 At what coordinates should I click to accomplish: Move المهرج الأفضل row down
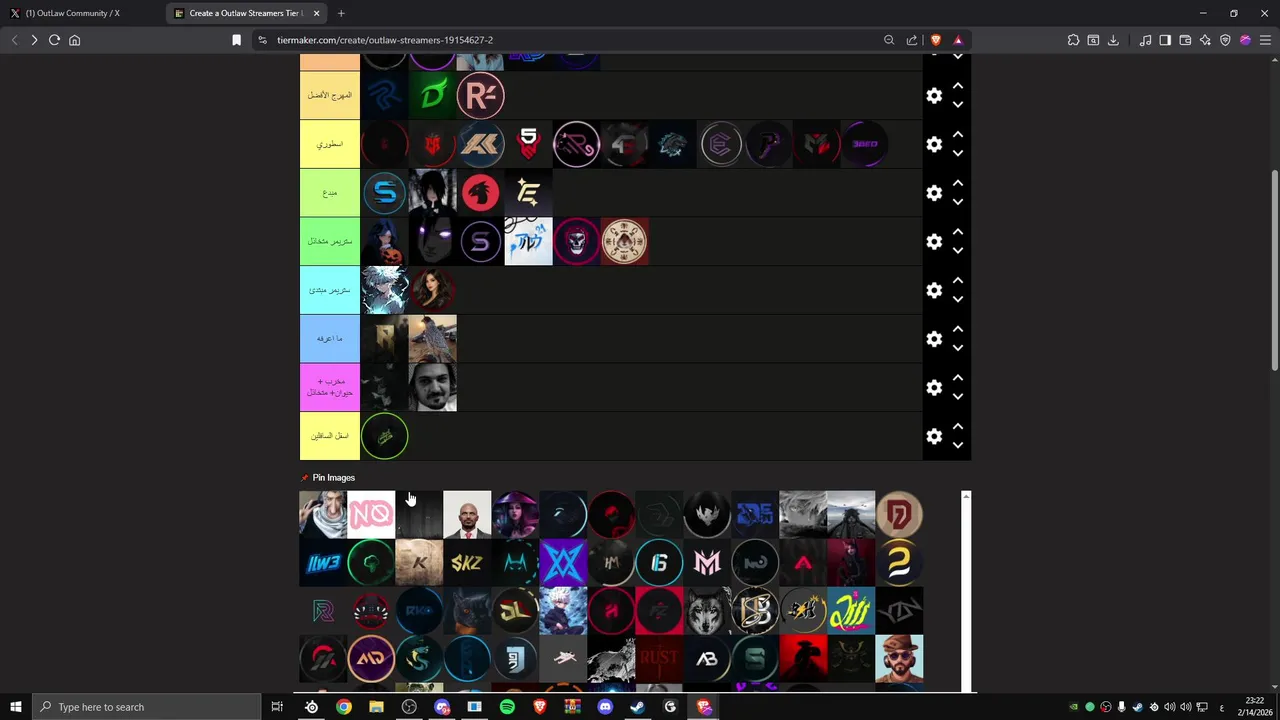point(958,105)
